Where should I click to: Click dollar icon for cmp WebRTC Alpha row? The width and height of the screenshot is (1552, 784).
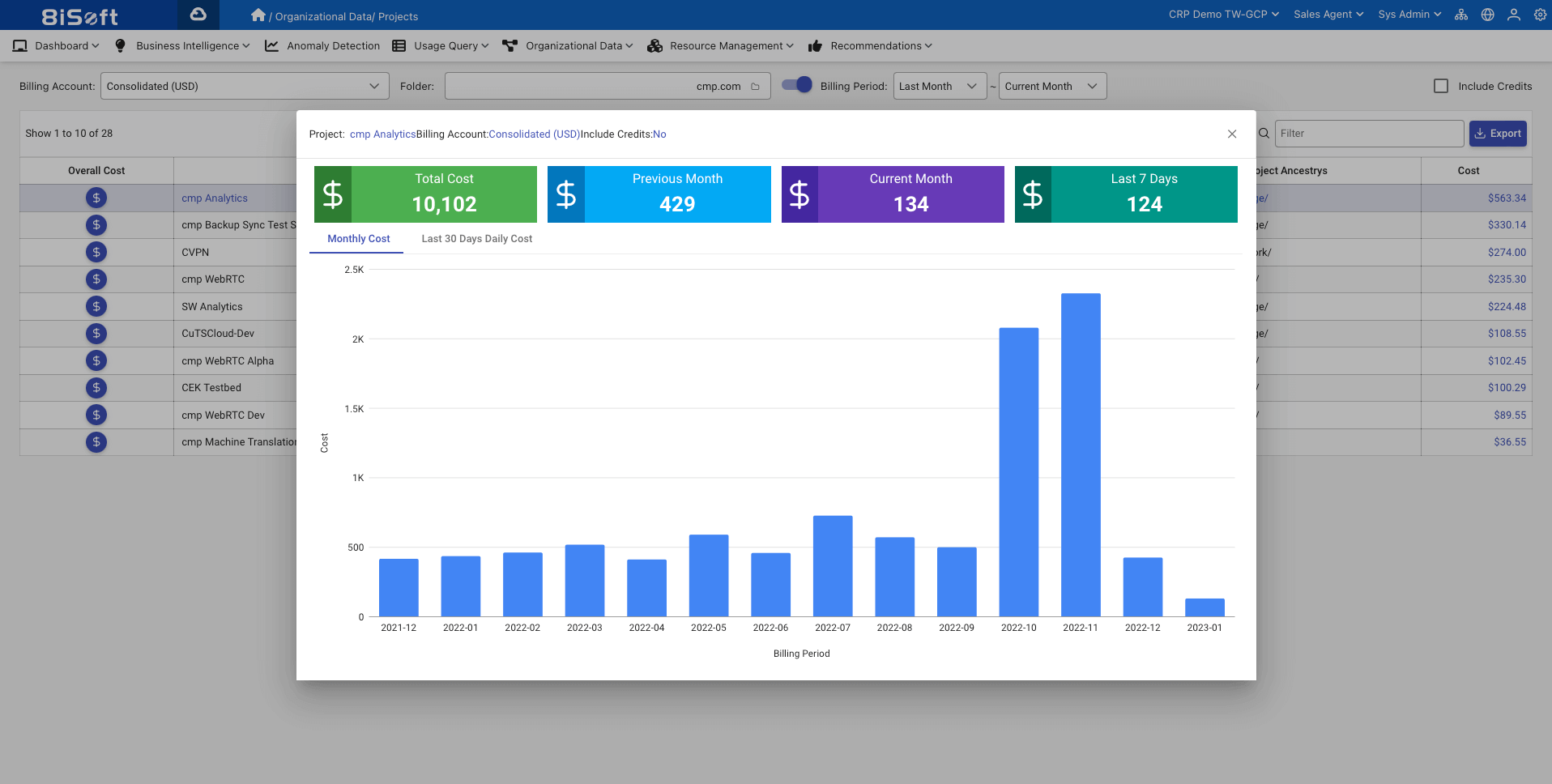click(x=96, y=360)
